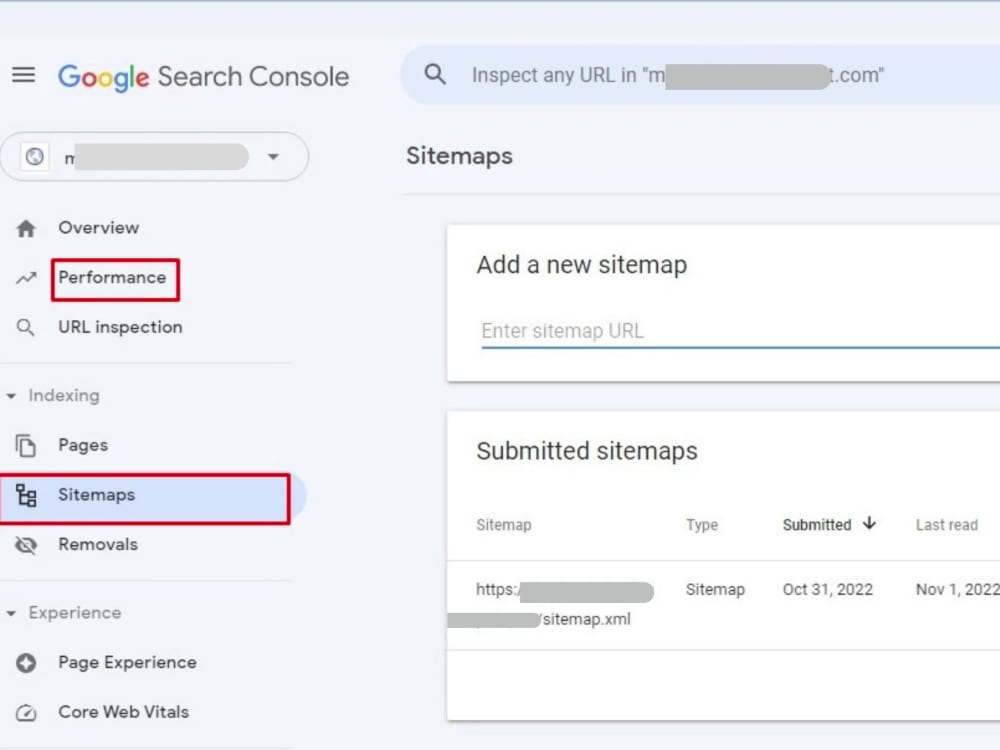Viewport: 1000px width, 750px height.
Task: Open the Overview page
Action: coord(99,228)
